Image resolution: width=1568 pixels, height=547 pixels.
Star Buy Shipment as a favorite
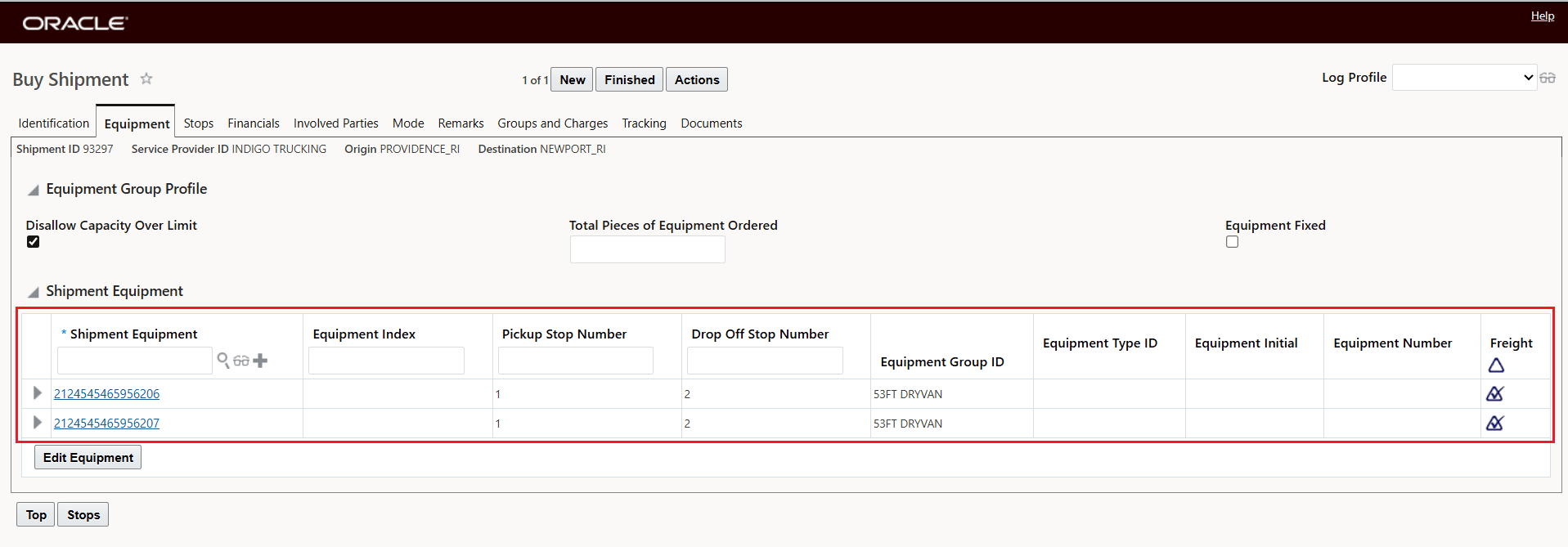(146, 78)
